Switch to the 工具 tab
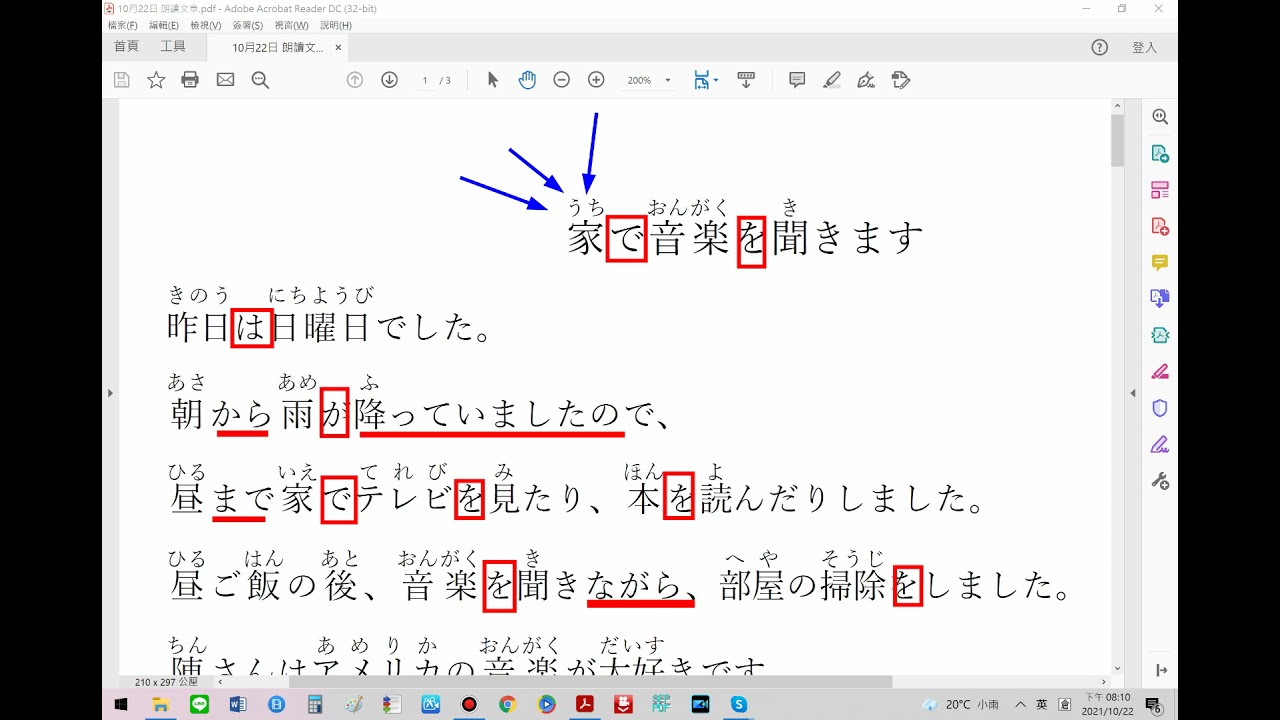 point(173,47)
